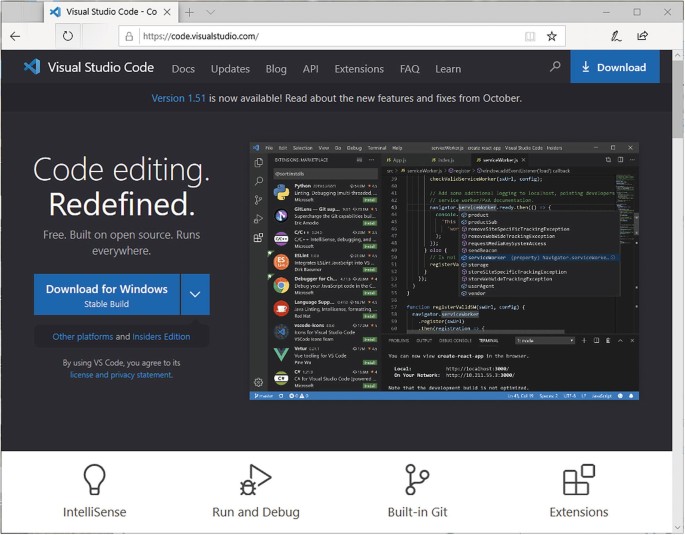Open the browser share icon
The height and width of the screenshot is (535, 685).
tap(642, 36)
